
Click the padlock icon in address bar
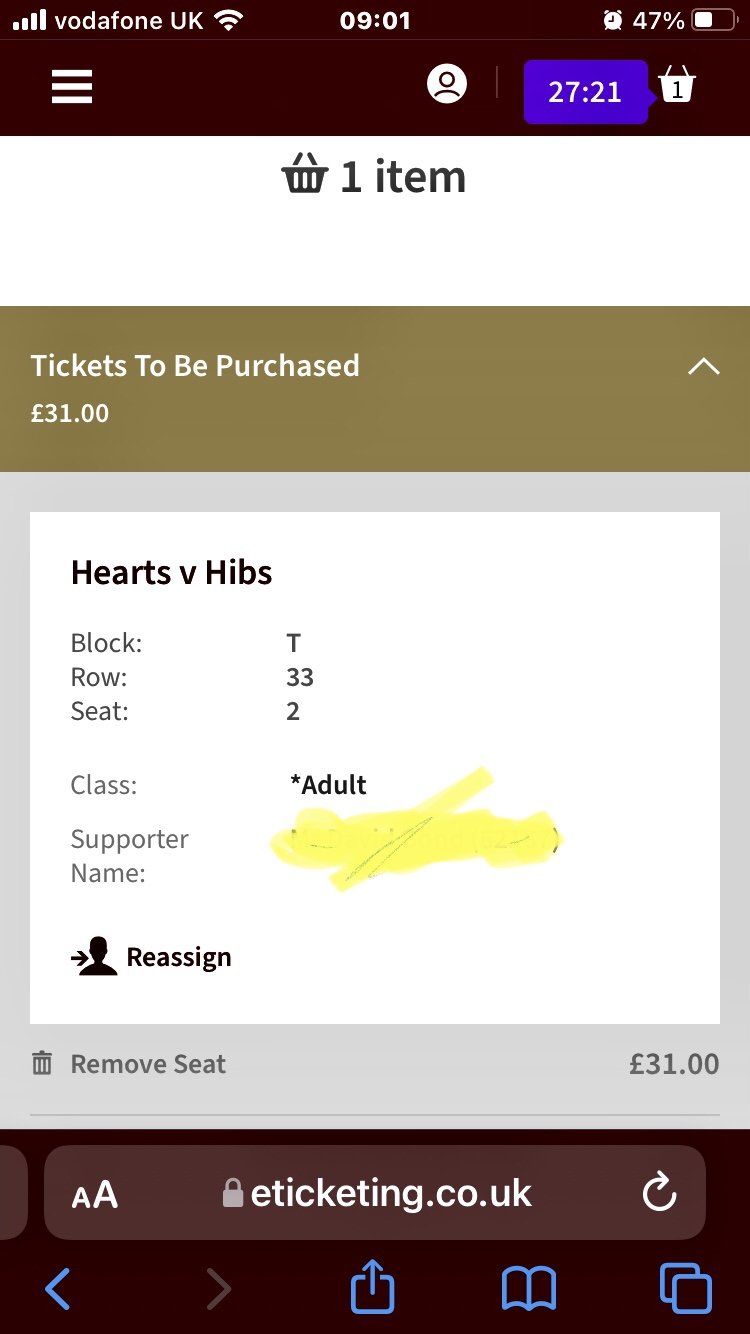[231, 1192]
